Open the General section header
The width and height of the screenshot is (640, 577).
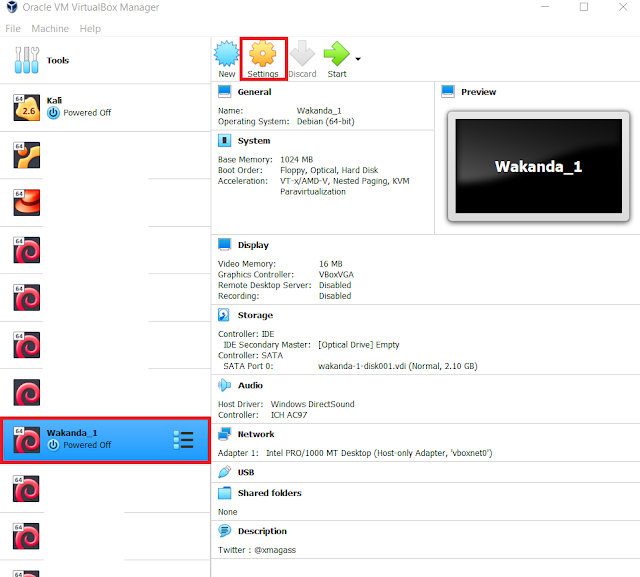(254, 92)
